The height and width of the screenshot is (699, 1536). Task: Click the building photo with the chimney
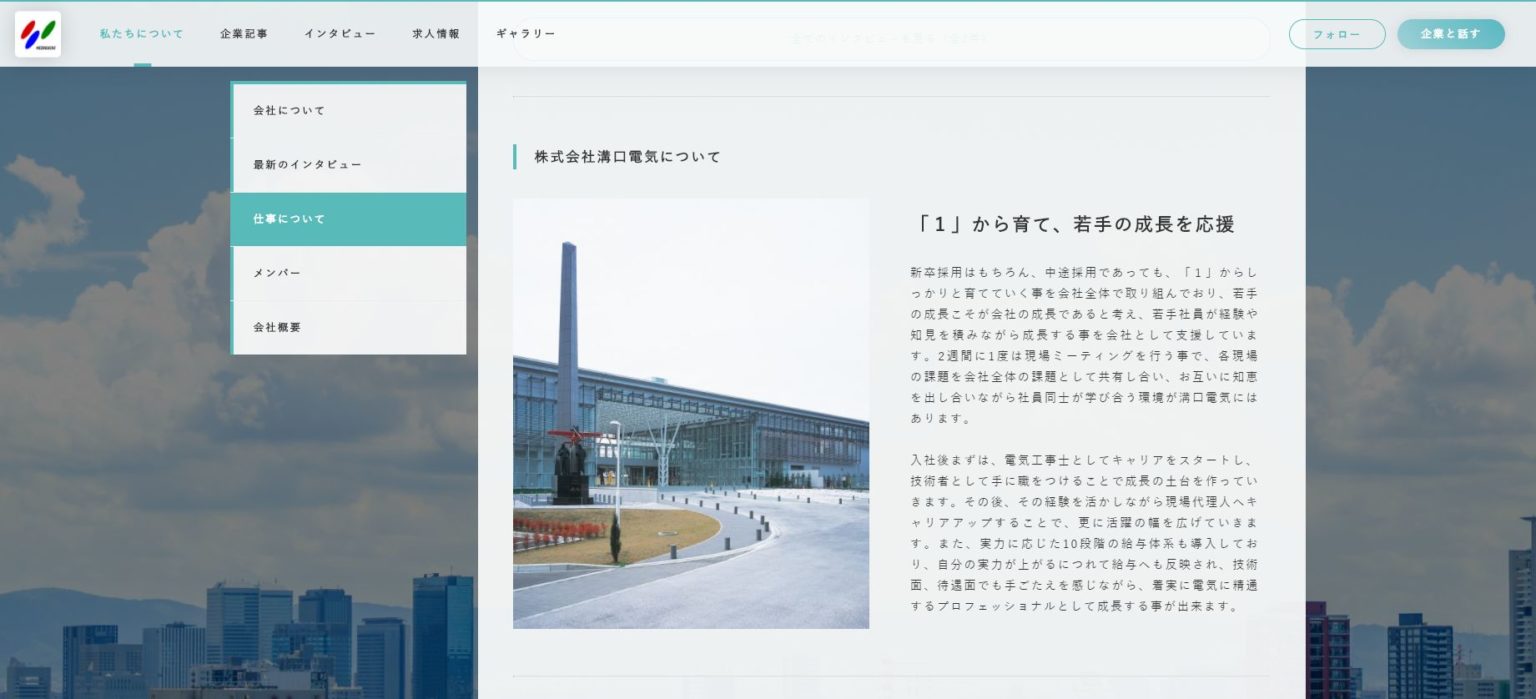pos(691,413)
